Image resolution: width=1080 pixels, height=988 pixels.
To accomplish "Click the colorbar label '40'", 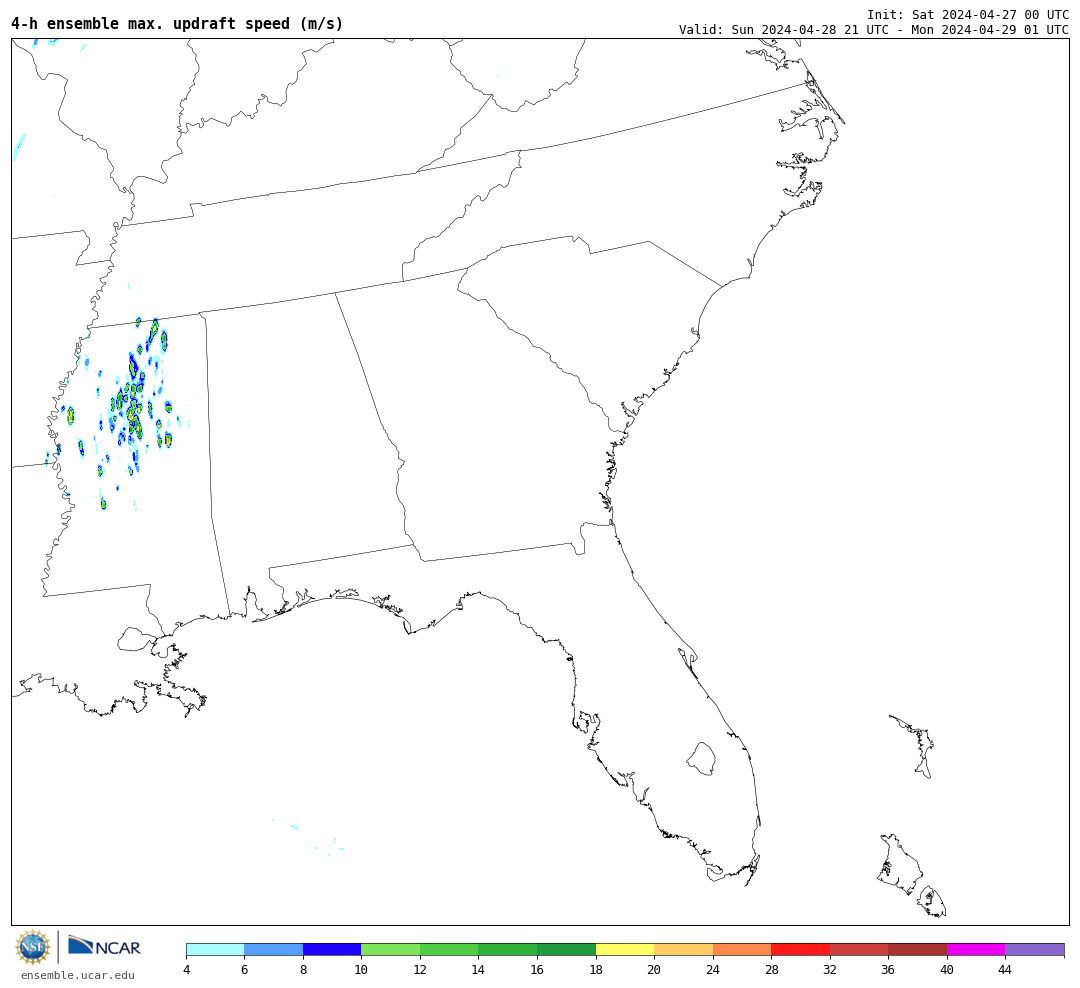I will point(947,969).
